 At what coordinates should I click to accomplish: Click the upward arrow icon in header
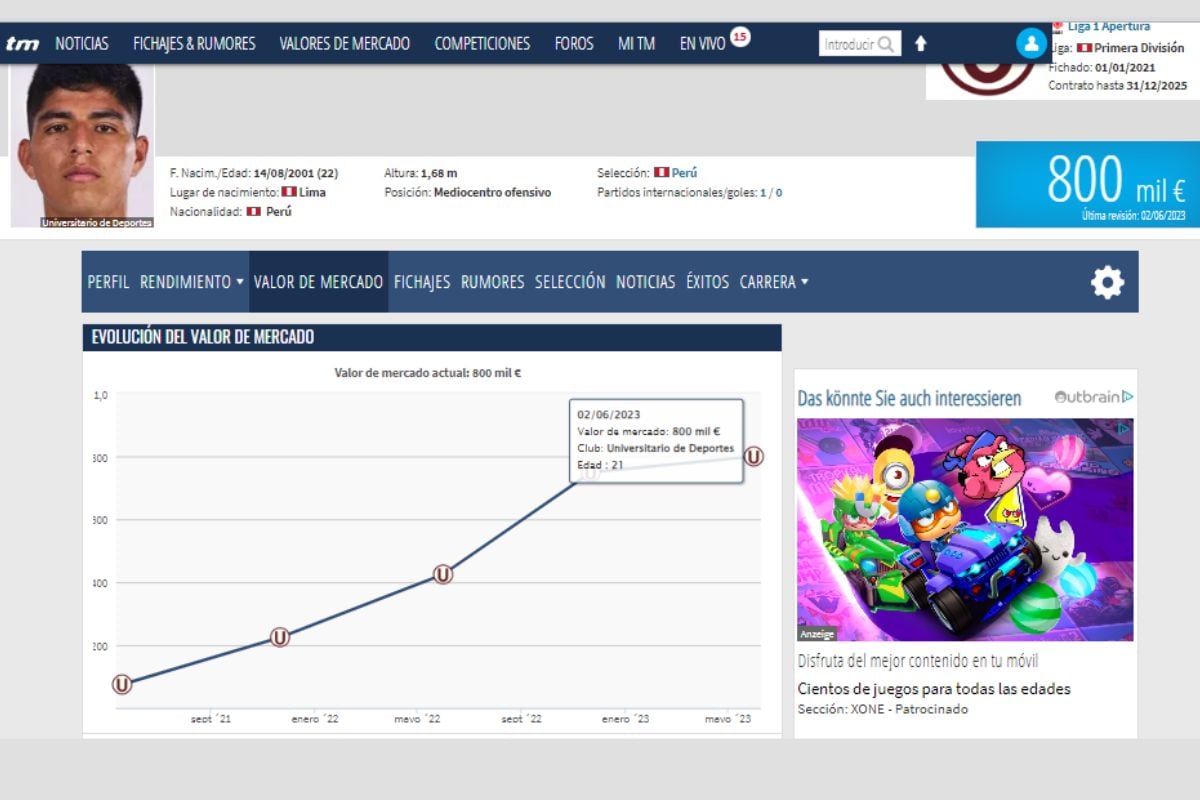[x=921, y=44]
